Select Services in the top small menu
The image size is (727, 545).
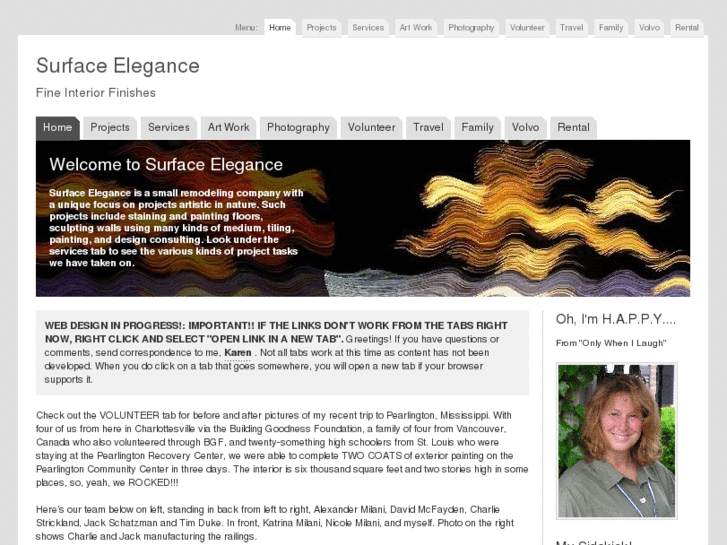click(x=368, y=27)
